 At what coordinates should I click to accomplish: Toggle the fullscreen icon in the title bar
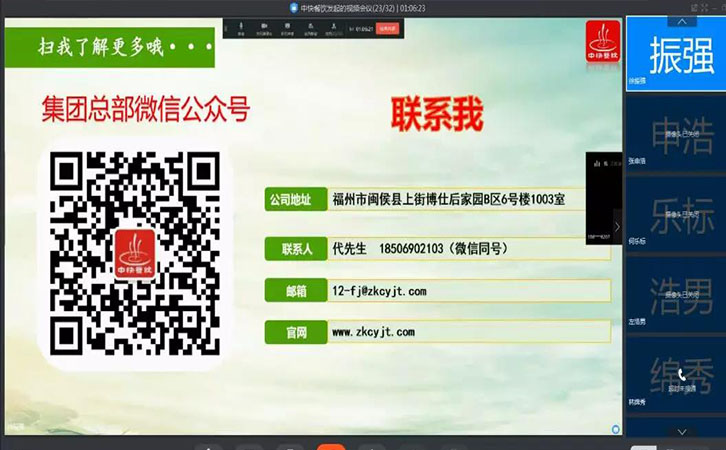point(705,7)
